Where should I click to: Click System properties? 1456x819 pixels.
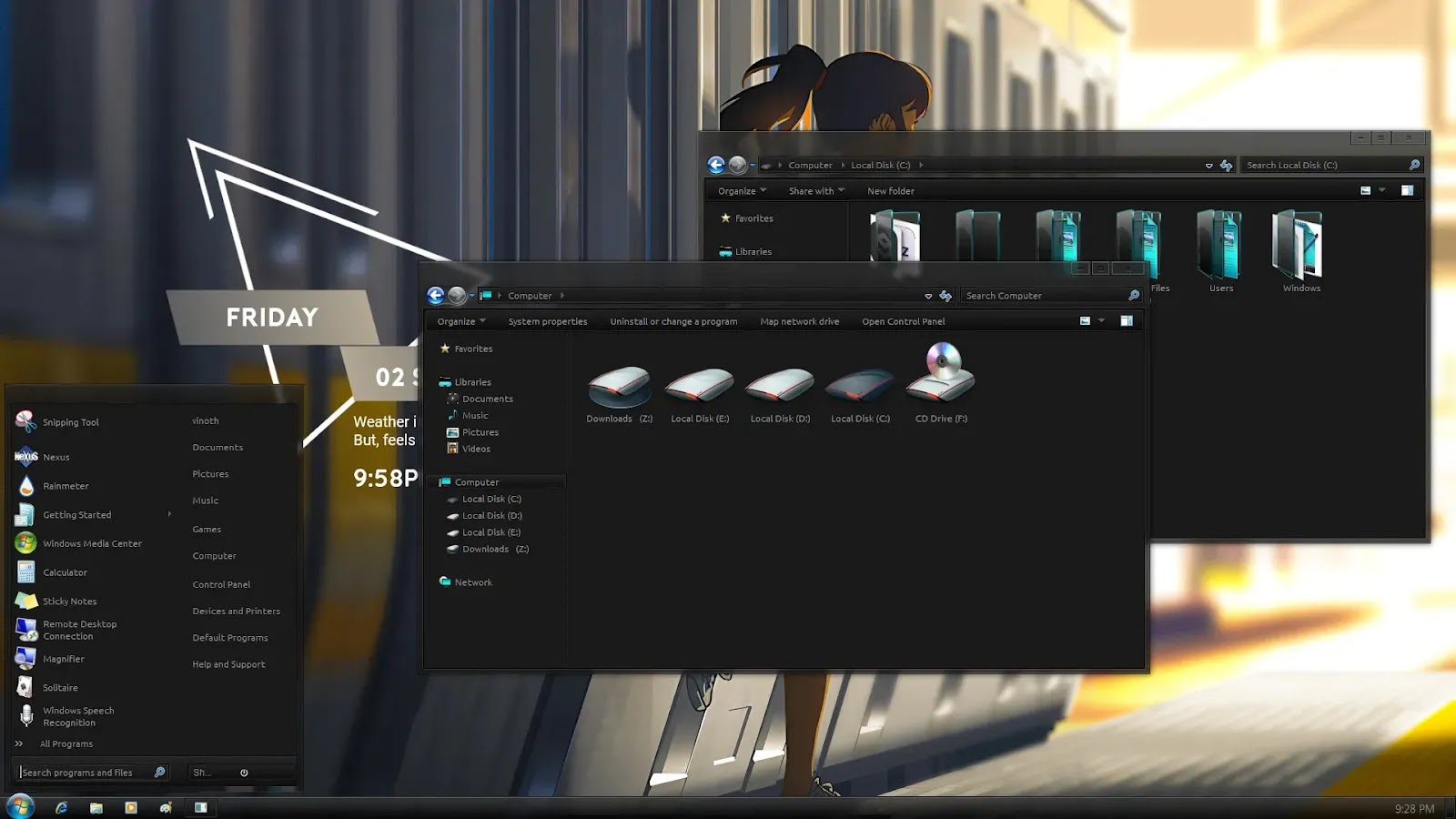[x=548, y=321]
